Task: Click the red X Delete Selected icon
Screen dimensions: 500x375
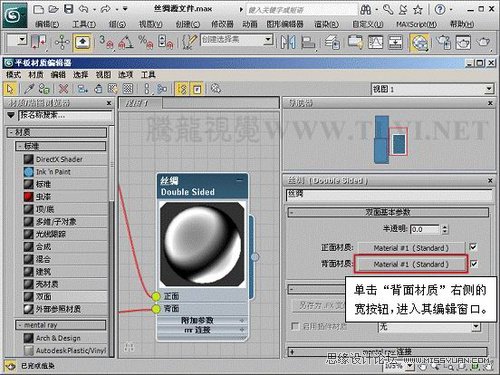Action: click(63, 89)
